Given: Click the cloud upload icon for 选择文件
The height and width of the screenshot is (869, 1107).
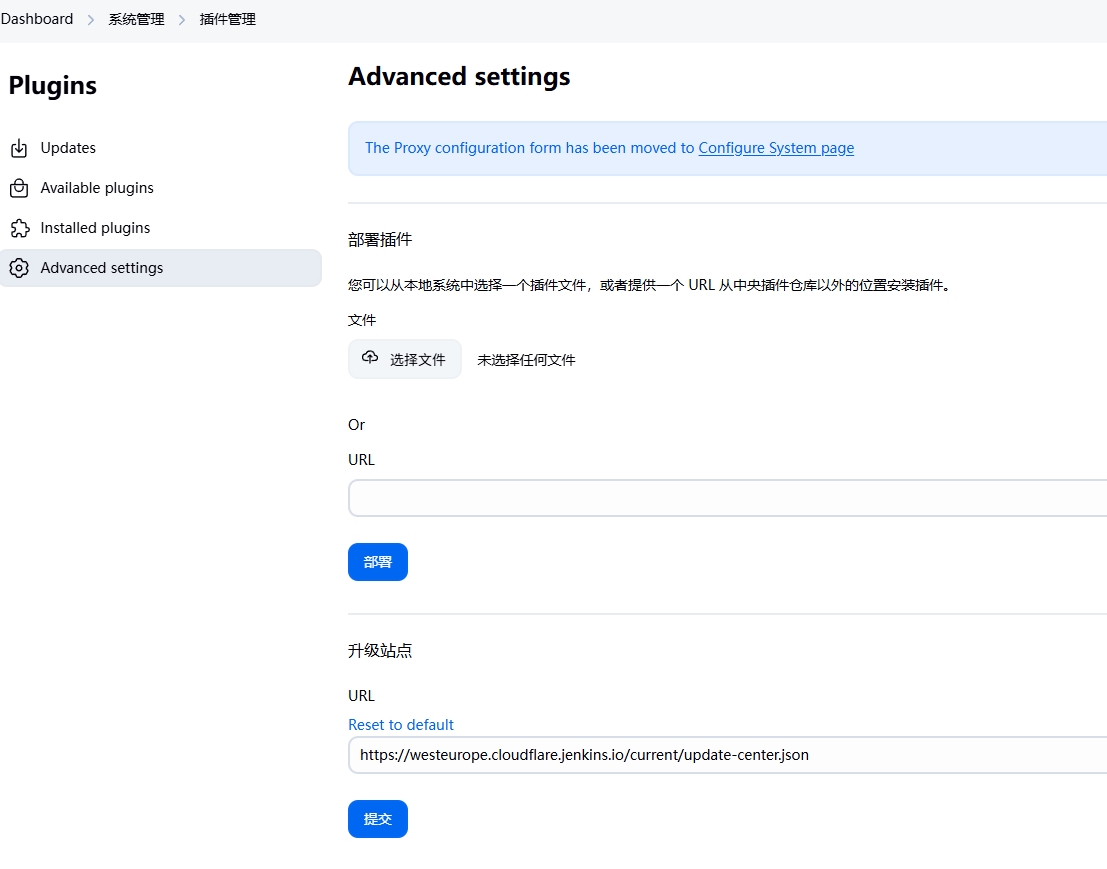Looking at the screenshot, I should click(370, 358).
